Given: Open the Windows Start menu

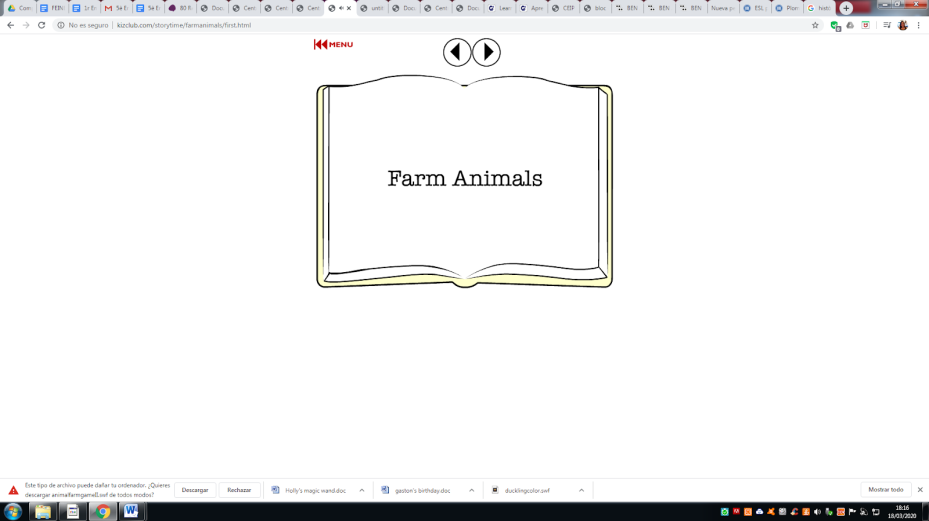Looking at the screenshot, I should pyautogui.click(x=13, y=511).
